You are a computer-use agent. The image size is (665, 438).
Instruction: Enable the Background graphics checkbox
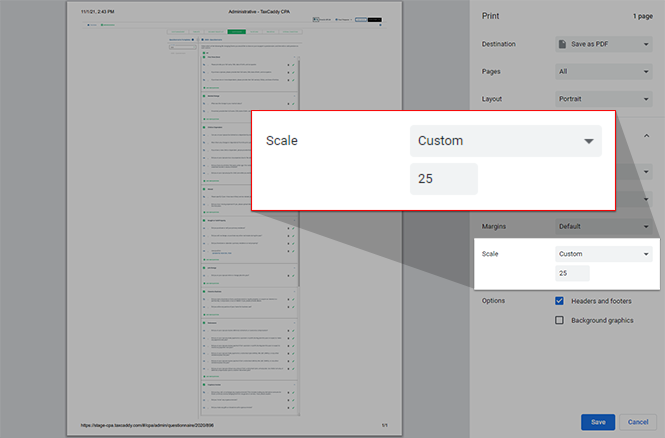[559, 320]
